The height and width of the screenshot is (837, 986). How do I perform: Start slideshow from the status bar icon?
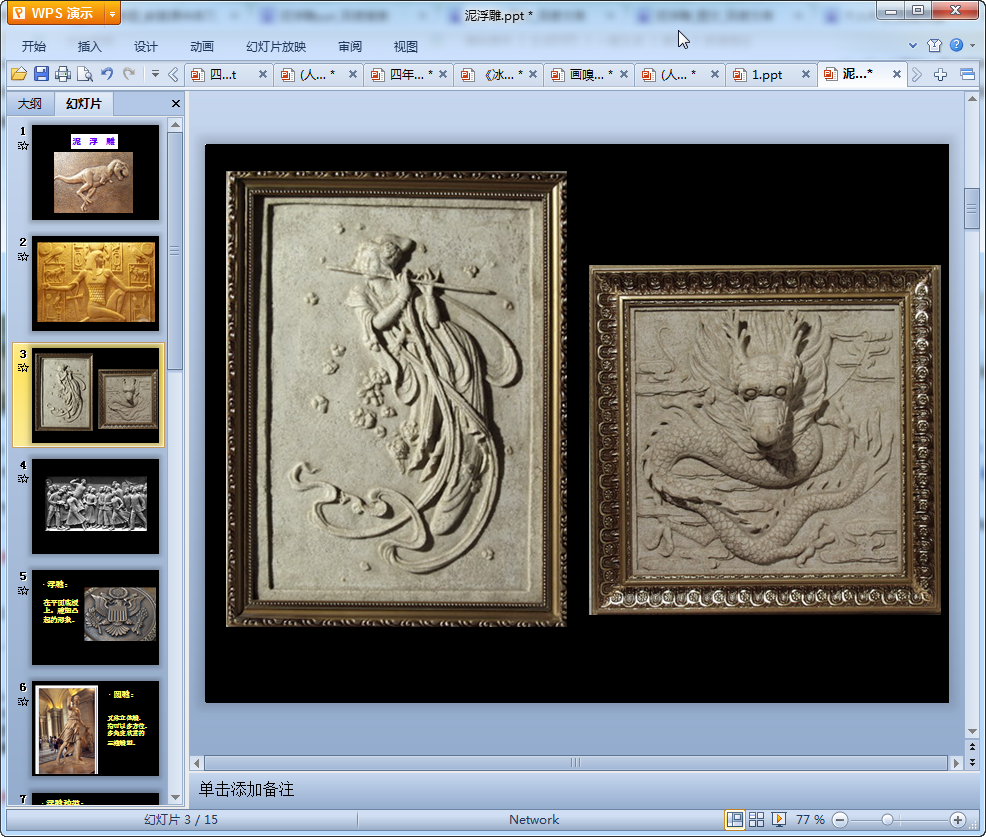[779, 820]
